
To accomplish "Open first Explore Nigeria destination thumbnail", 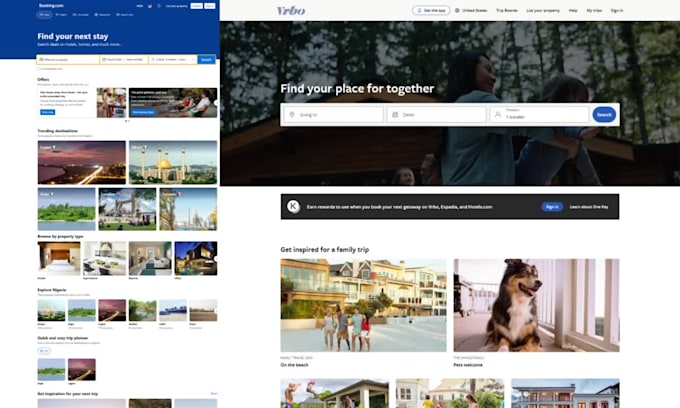I will 51,310.
